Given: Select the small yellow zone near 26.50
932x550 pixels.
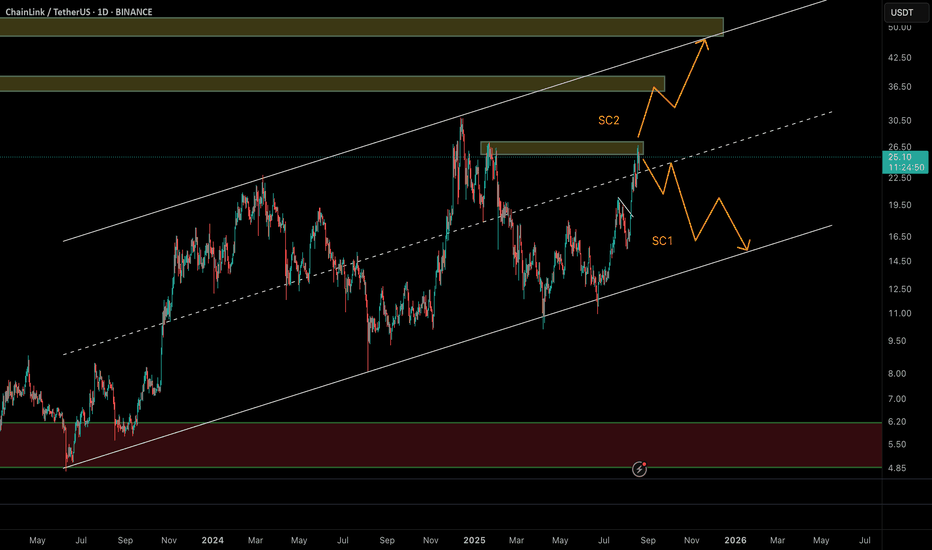Looking at the screenshot, I should coord(562,148).
